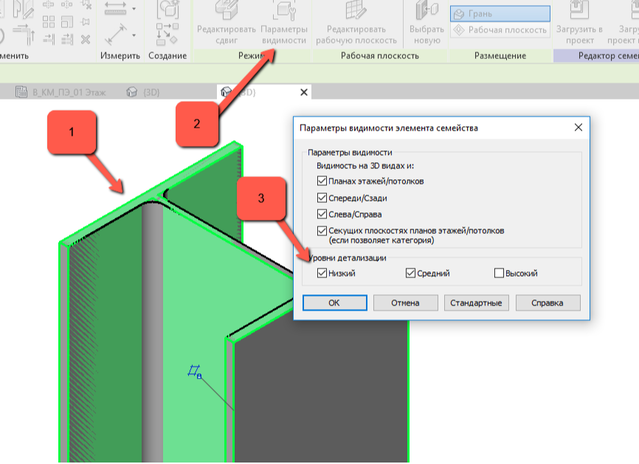
Task: Click the Размещение panel title
Action: (500, 56)
